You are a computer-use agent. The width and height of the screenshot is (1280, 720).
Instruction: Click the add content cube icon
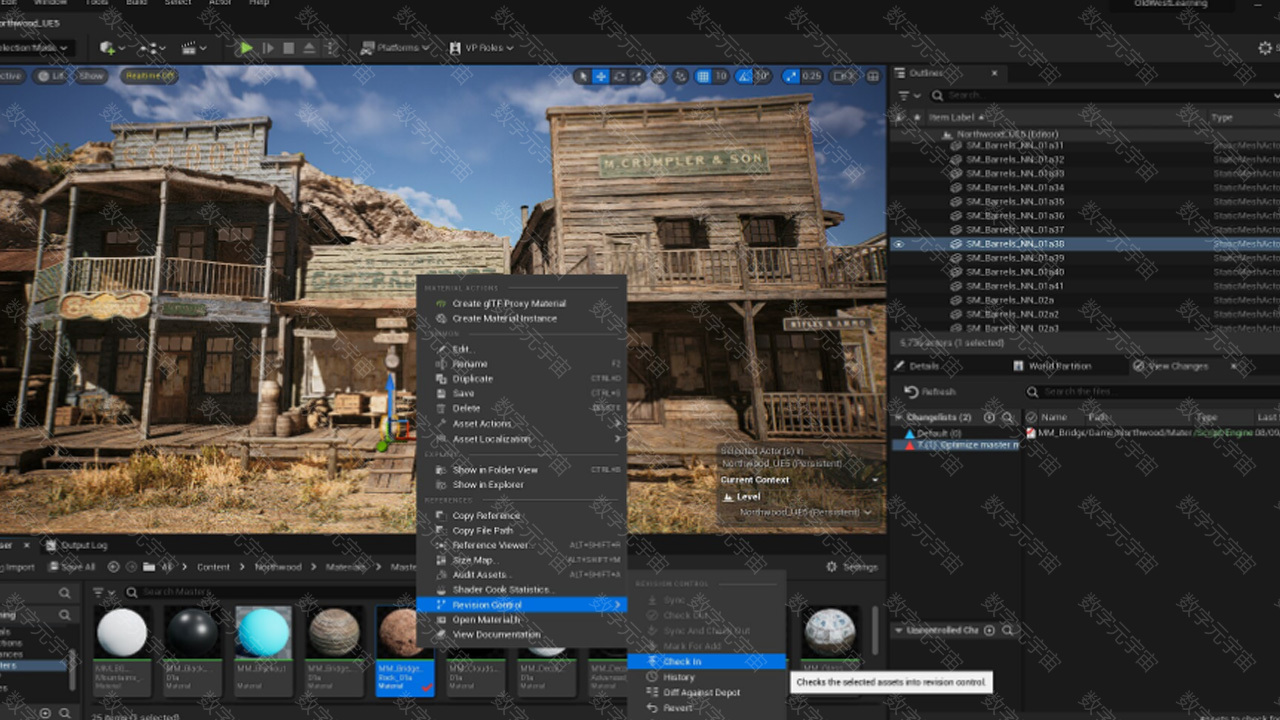click(108, 48)
